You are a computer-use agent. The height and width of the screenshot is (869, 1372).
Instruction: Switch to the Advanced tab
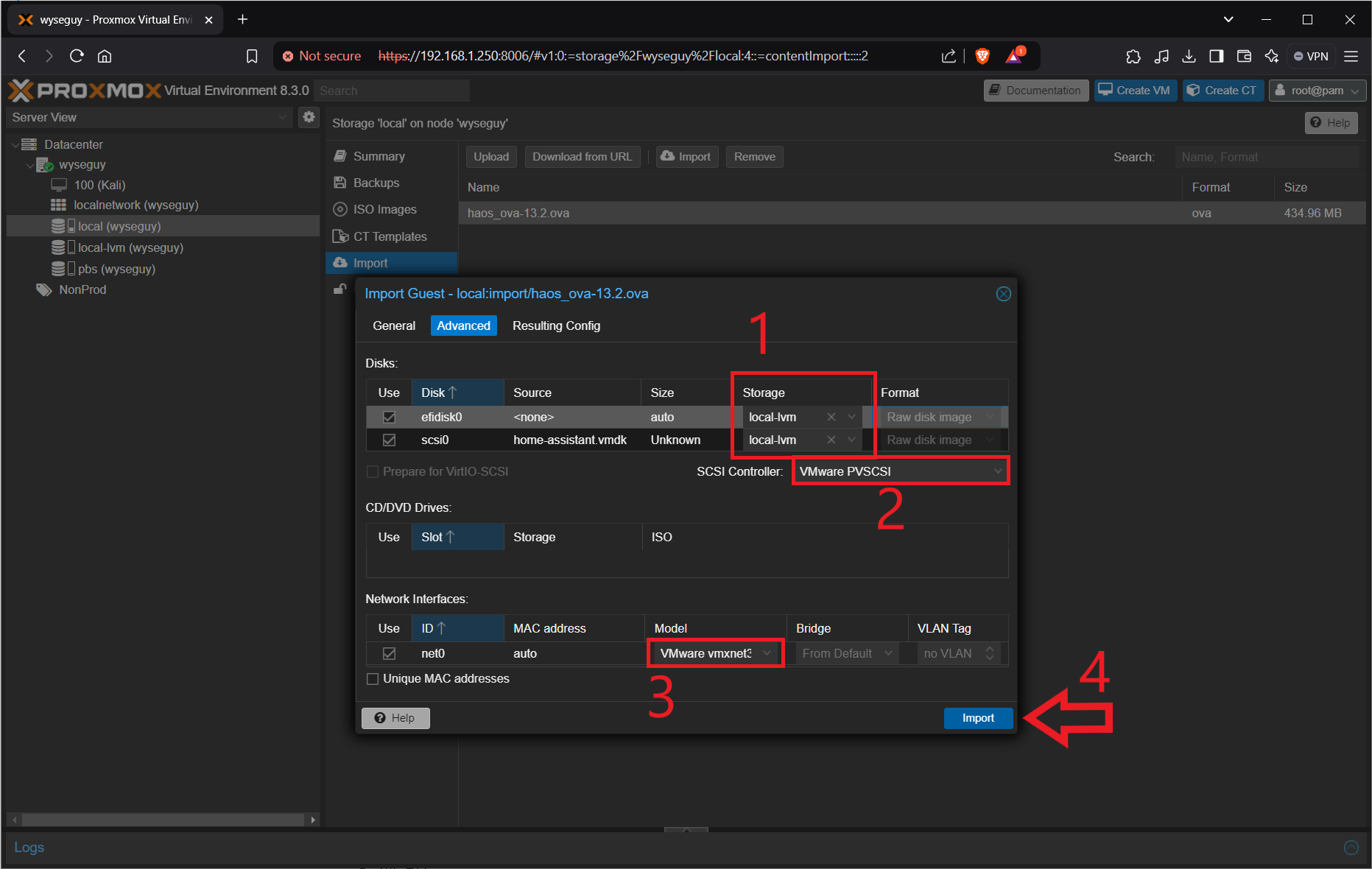click(463, 326)
